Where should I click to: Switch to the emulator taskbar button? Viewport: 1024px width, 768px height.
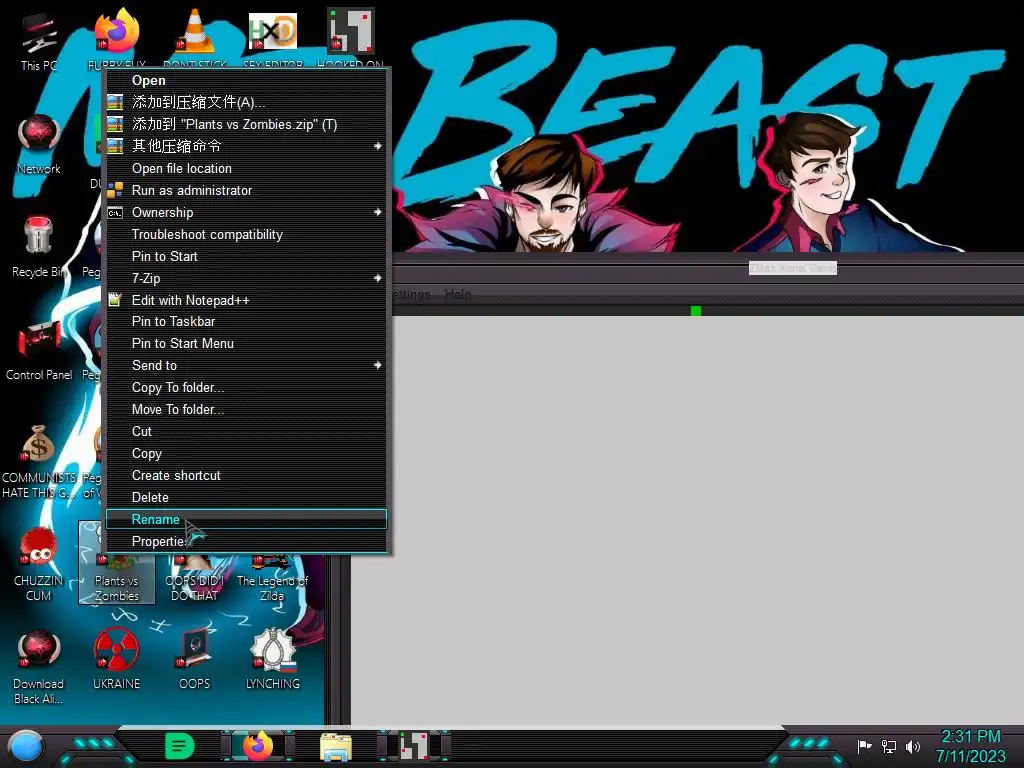click(414, 746)
